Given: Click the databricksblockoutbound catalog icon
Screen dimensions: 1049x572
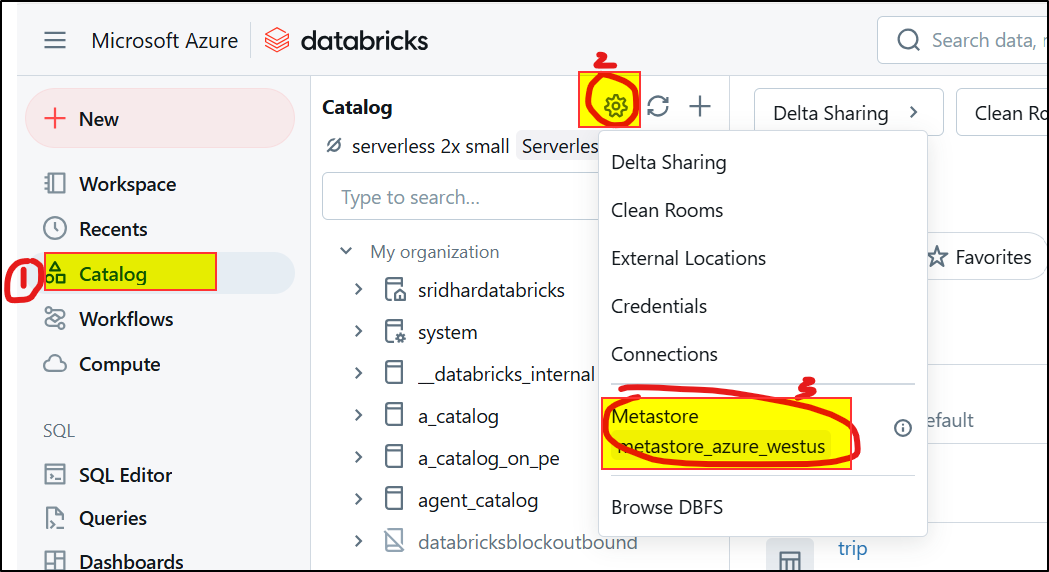Looking at the screenshot, I should pos(394,541).
